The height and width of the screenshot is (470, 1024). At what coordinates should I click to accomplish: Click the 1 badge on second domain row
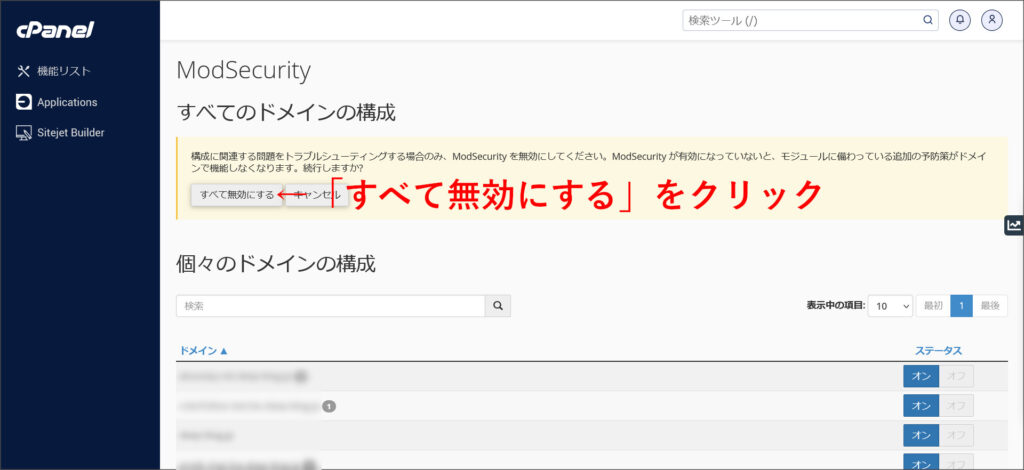(329, 406)
